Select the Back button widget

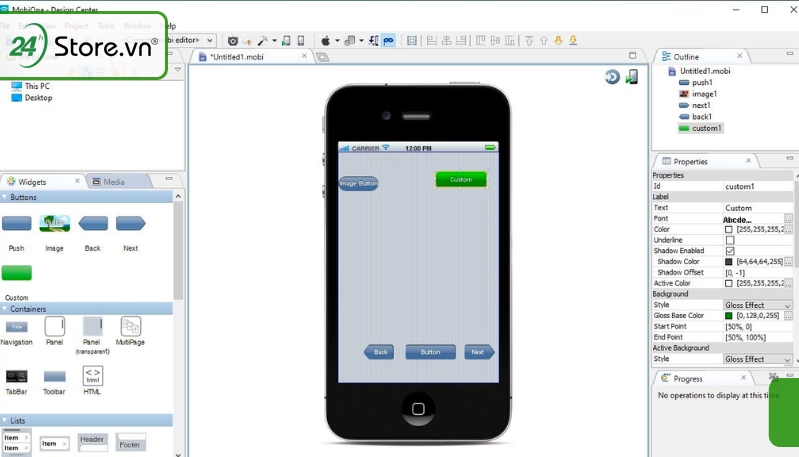(93, 223)
